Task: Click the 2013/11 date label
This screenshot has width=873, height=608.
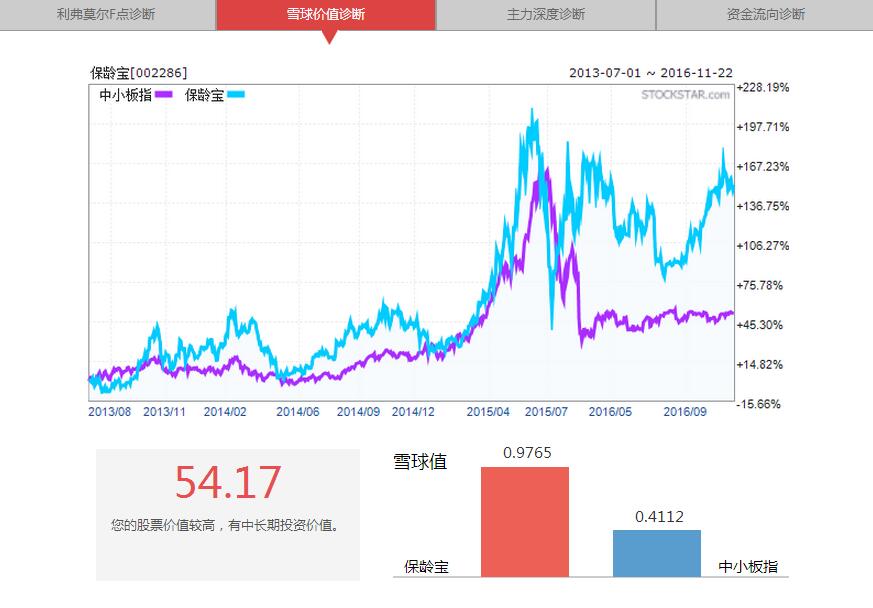Action: click(164, 412)
